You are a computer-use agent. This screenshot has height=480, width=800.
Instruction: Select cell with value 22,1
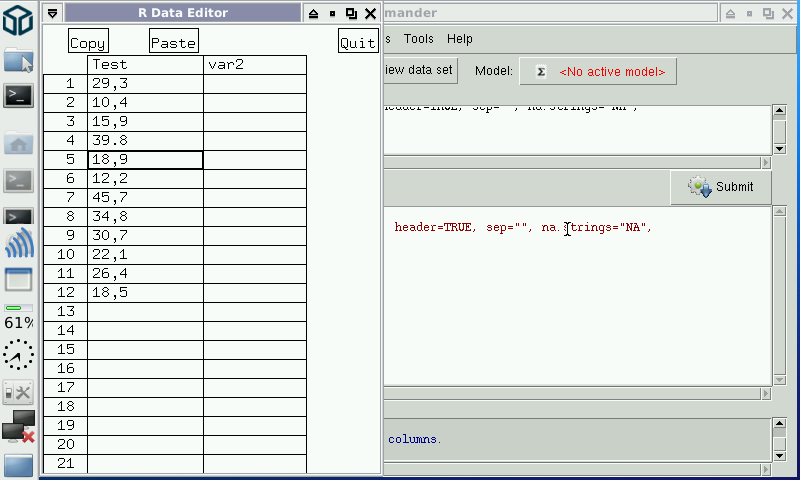pyautogui.click(x=145, y=255)
